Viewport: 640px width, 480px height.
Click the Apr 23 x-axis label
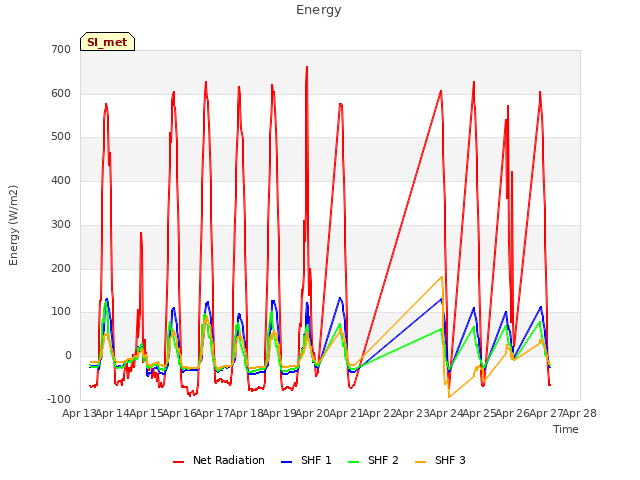tap(413, 413)
